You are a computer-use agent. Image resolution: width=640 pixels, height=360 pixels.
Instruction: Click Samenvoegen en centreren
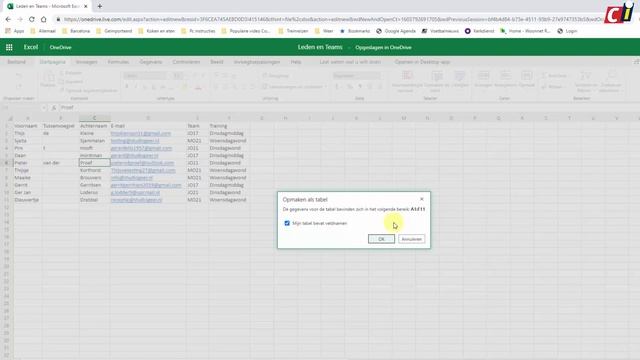[x=295, y=87]
